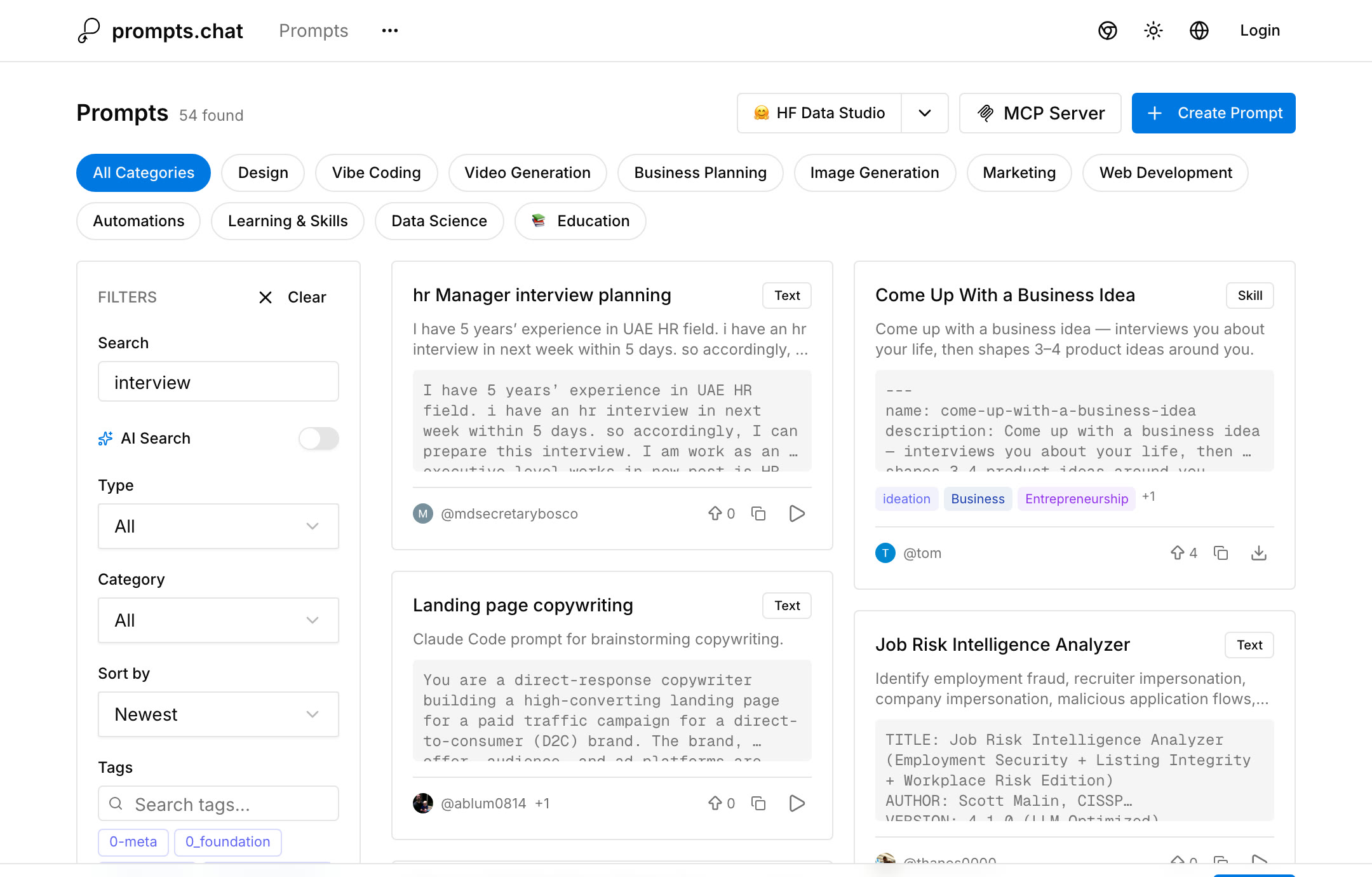Select the Design category
The height and width of the screenshot is (877, 1372).
pyautogui.click(x=263, y=173)
